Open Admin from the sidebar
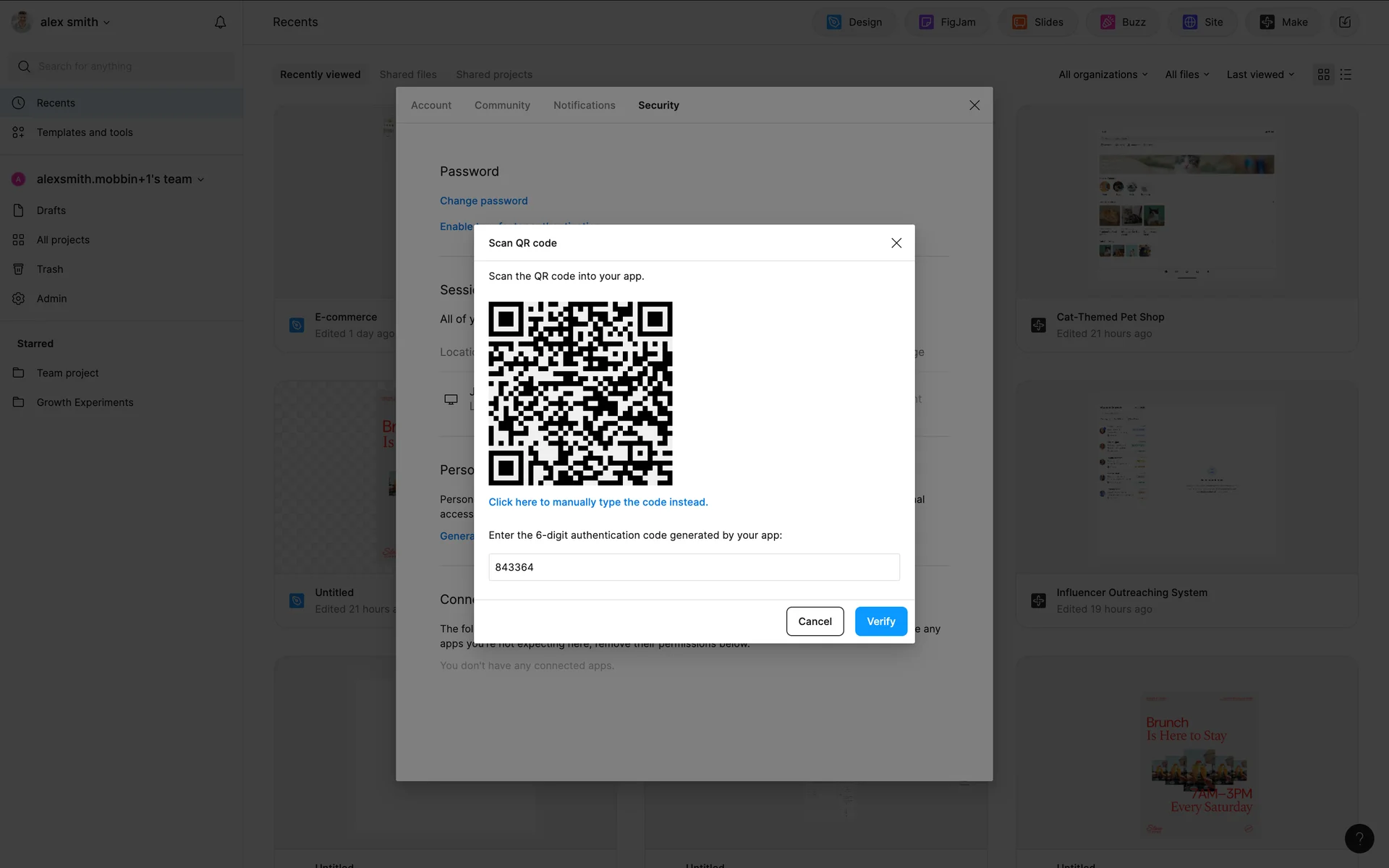This screenshot has height=868, width=1389. 51,298
